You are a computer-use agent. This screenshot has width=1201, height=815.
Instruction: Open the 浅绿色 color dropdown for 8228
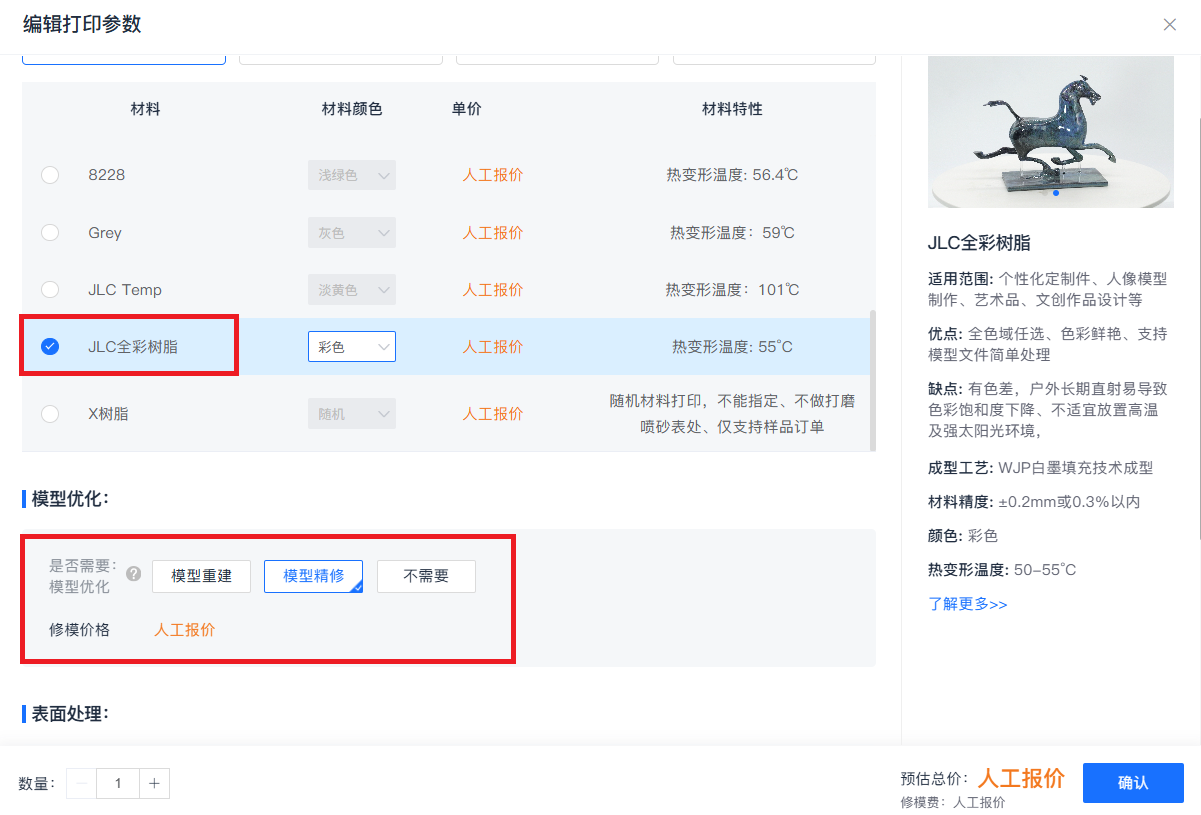(x=352, y=175)
